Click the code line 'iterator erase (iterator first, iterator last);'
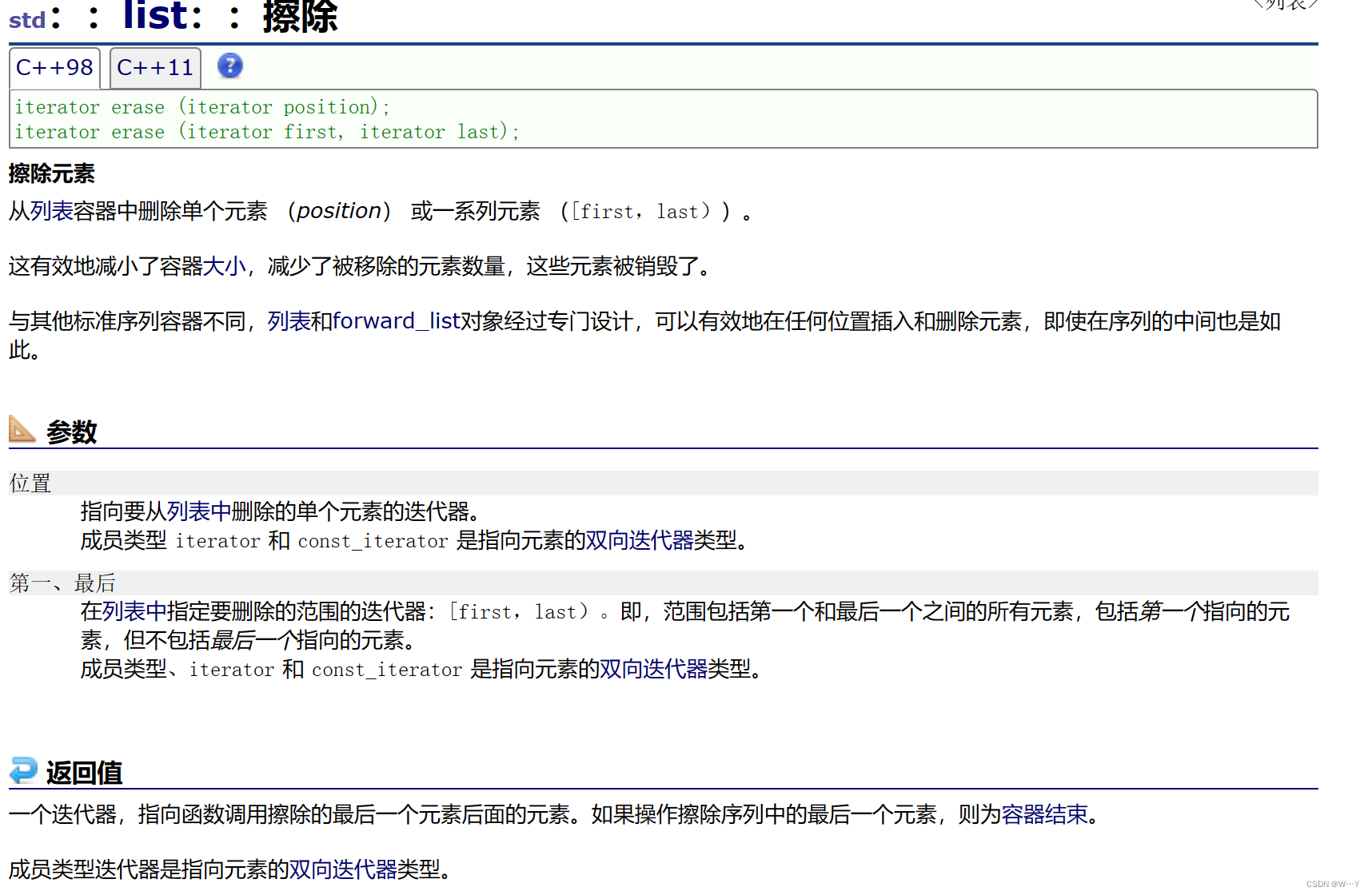 (267, 132)
